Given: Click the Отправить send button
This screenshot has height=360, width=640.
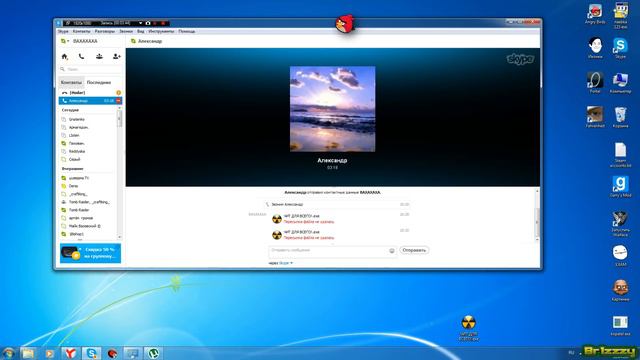Looking at the screenshot, I should tap(414, 250).
